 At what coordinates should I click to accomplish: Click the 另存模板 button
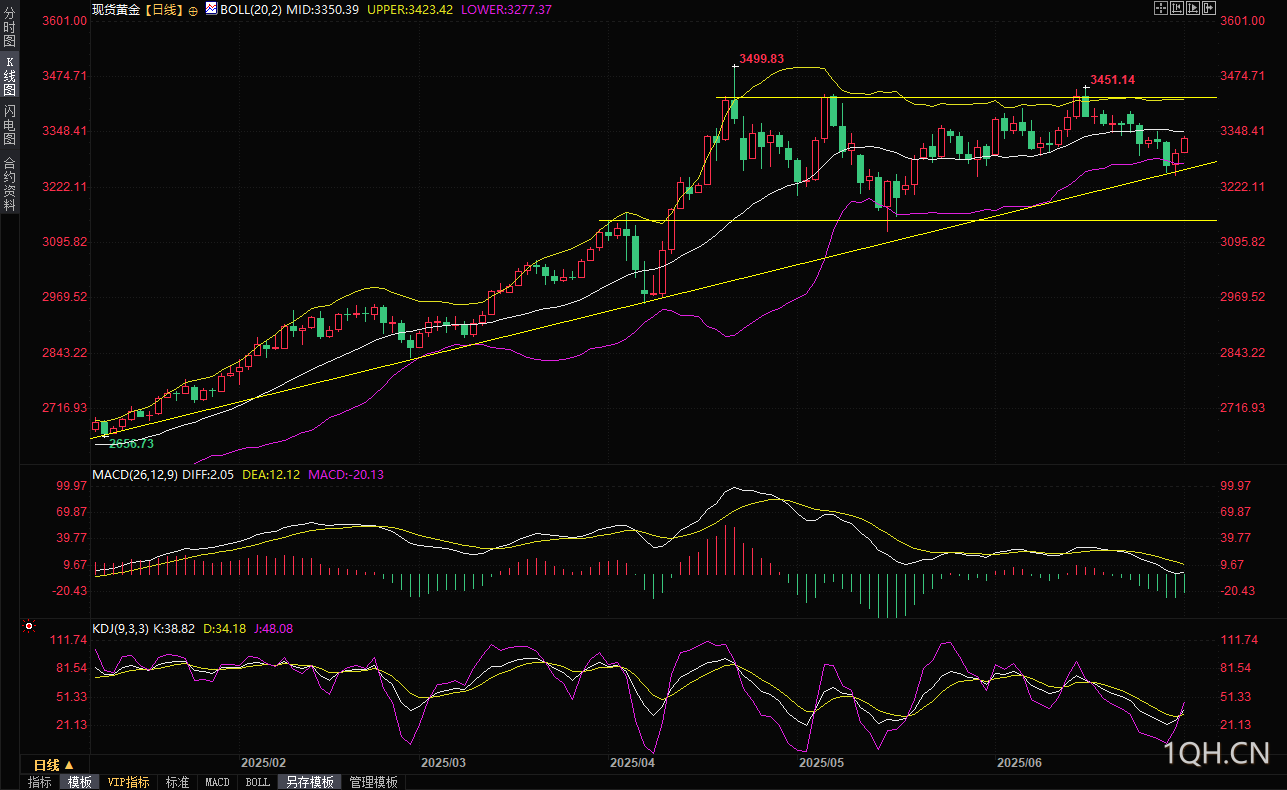(309, 782)
